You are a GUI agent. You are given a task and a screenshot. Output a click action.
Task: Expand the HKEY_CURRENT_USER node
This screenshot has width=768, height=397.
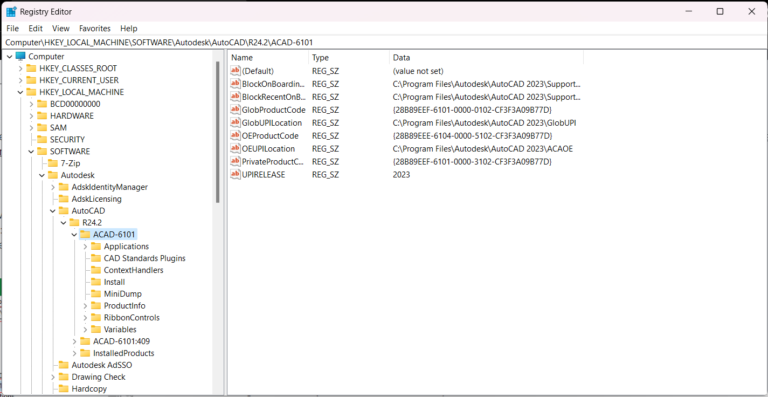(x=21, y=80)
